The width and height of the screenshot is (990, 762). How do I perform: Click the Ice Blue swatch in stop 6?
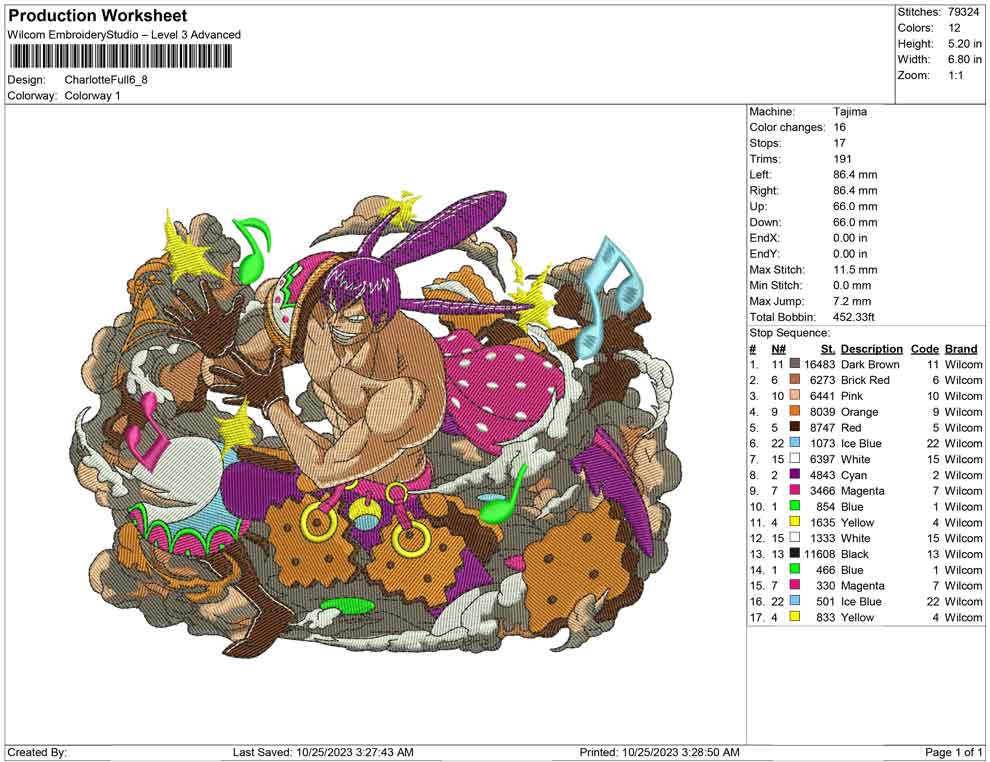click(795, 443)
